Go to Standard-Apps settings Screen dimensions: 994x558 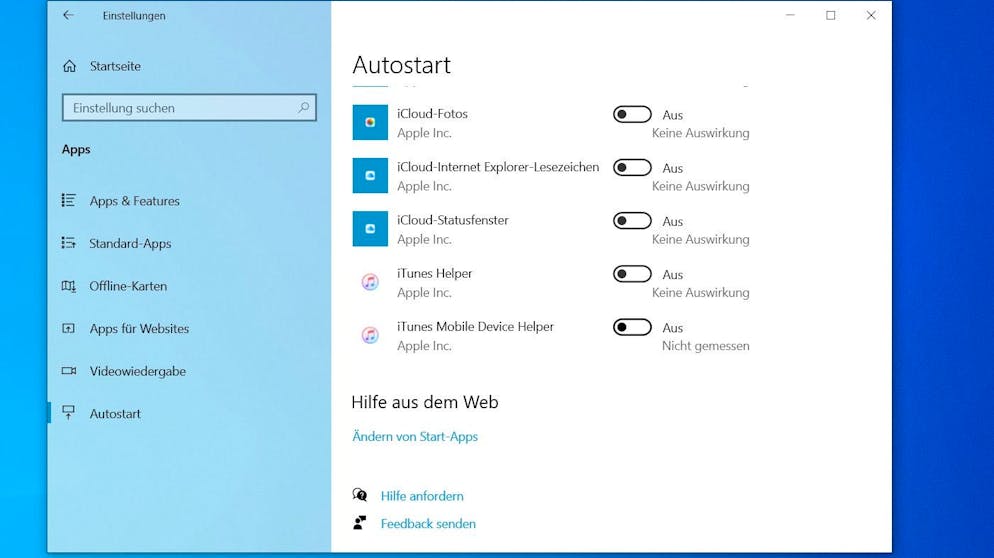tap(130, 243)
